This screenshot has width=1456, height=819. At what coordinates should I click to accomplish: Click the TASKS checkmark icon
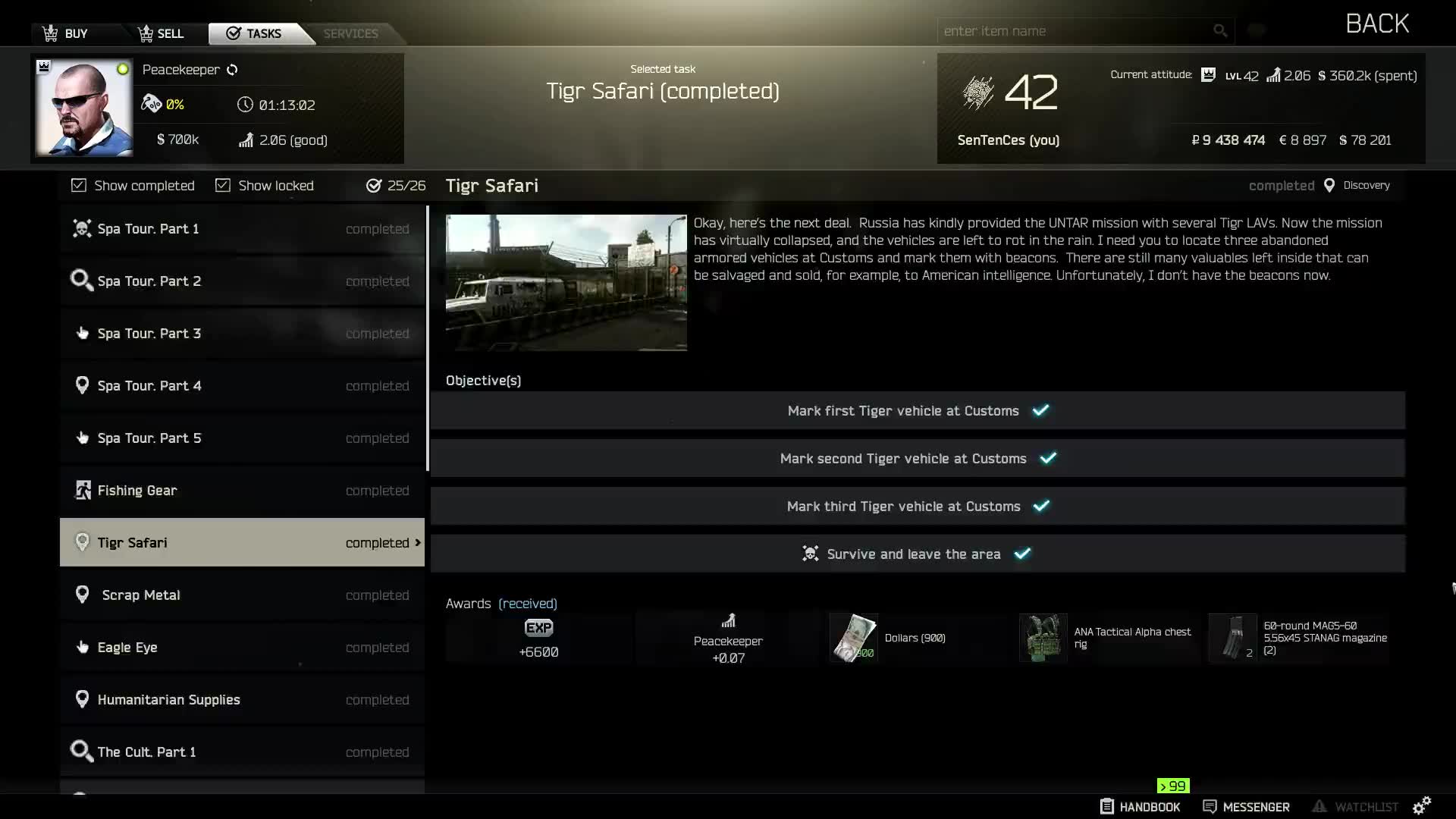232,33
